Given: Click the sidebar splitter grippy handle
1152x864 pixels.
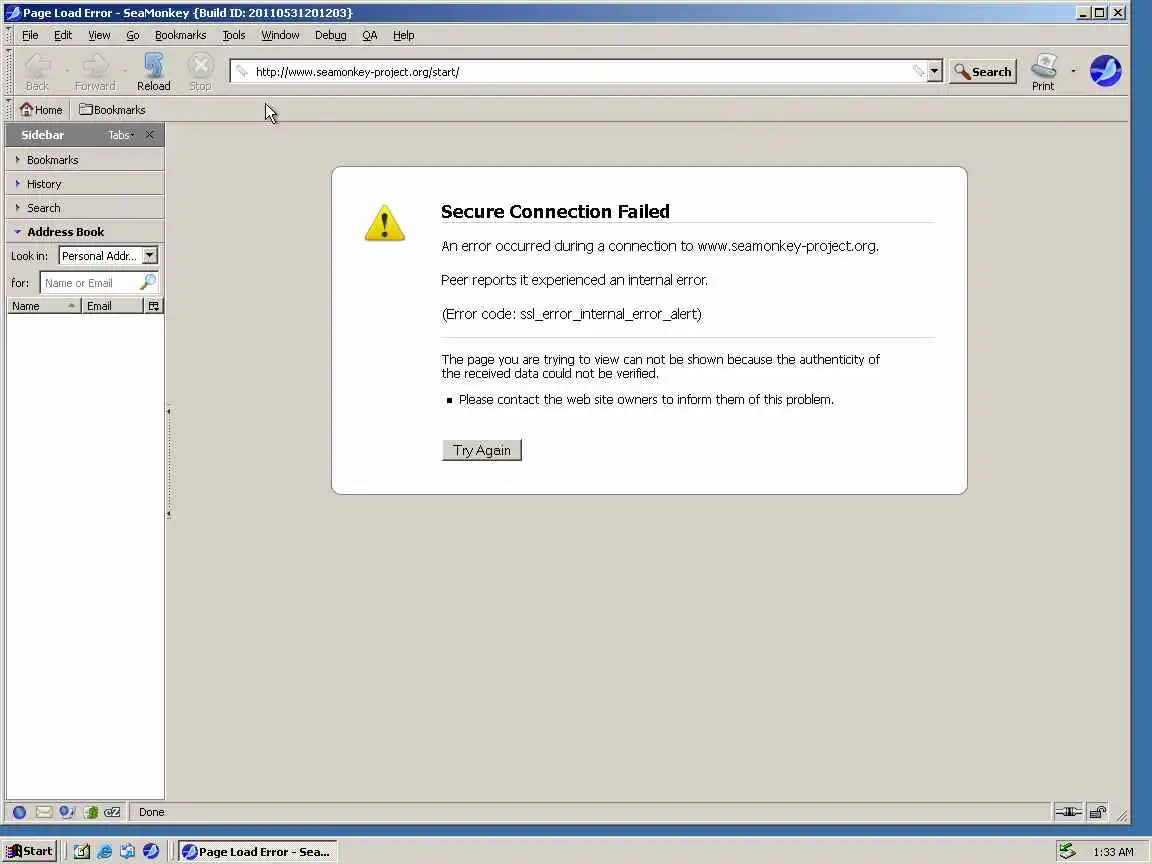Looking at the screenshot, I should 168,461.
